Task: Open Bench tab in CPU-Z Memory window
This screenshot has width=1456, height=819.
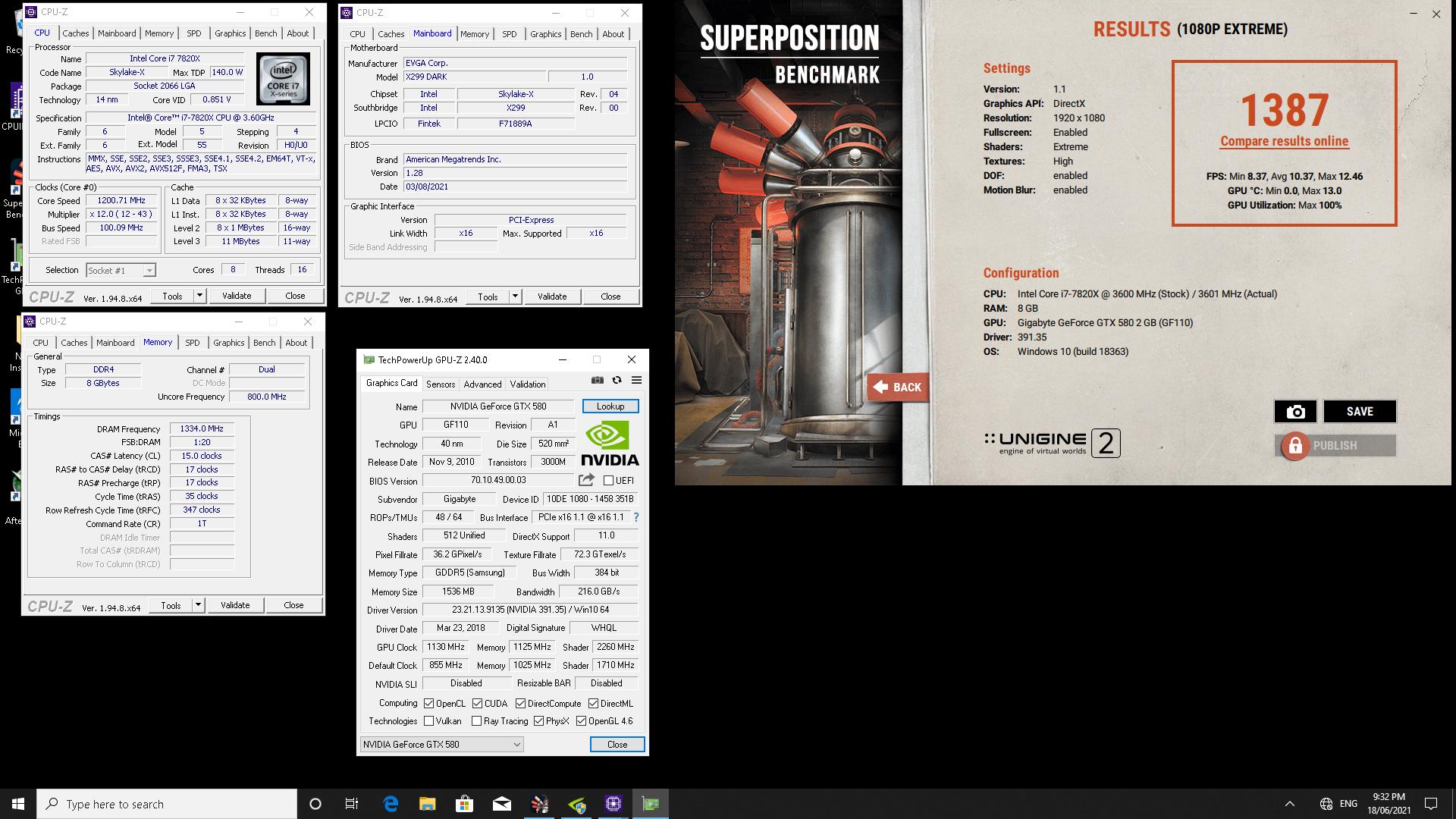Action: coord(265,343)
